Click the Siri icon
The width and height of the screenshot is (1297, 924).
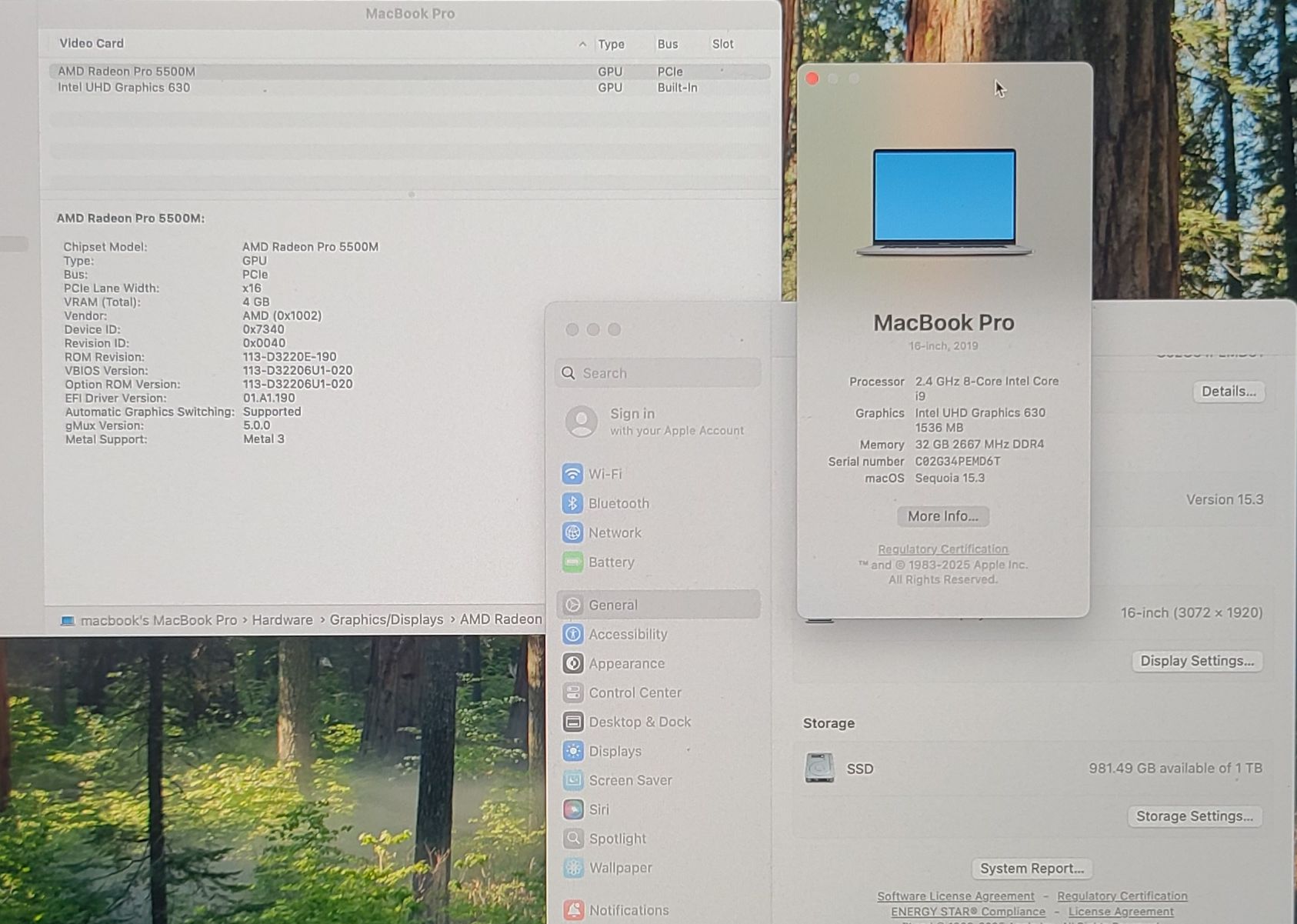(572, 809)
